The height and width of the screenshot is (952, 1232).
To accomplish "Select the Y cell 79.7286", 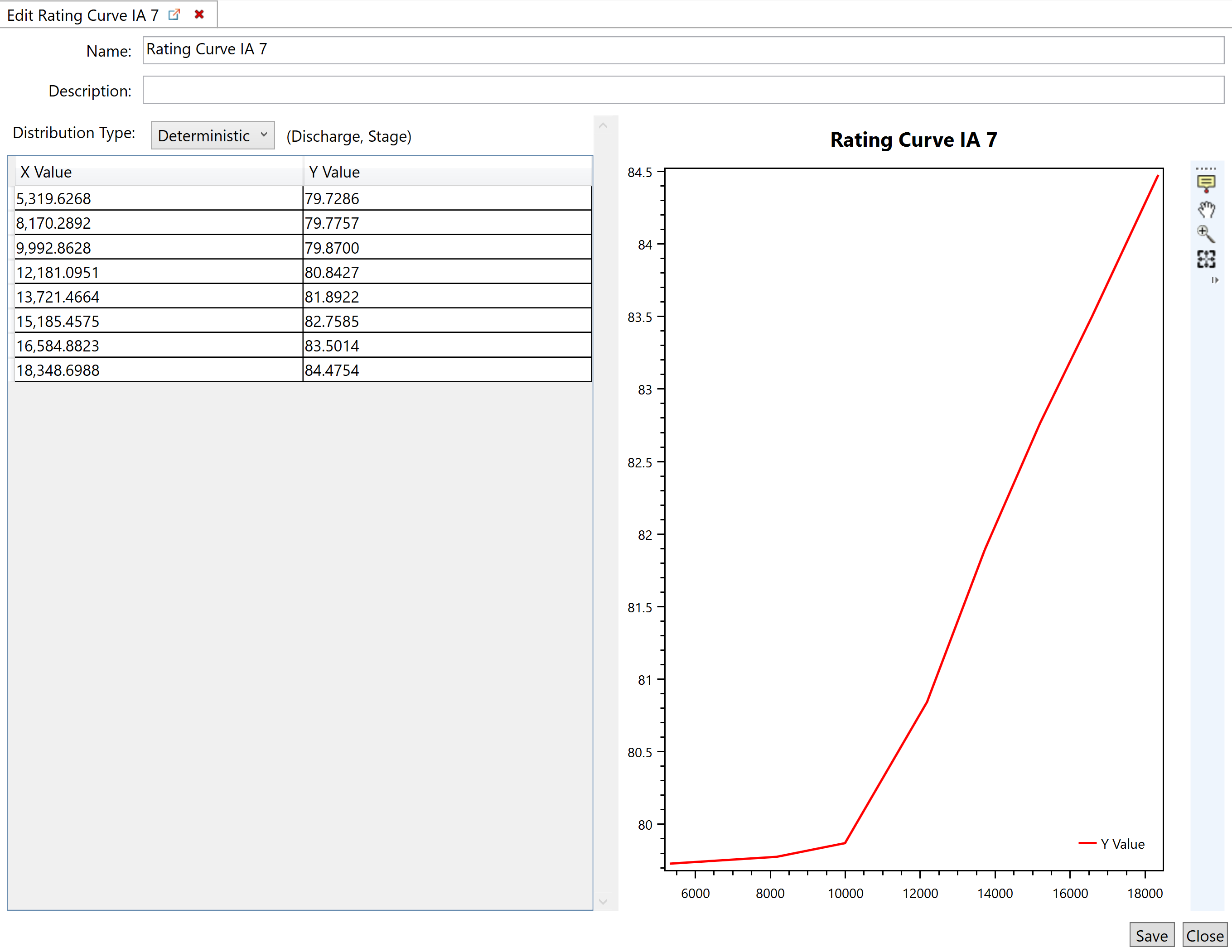I will click(447, 198).
